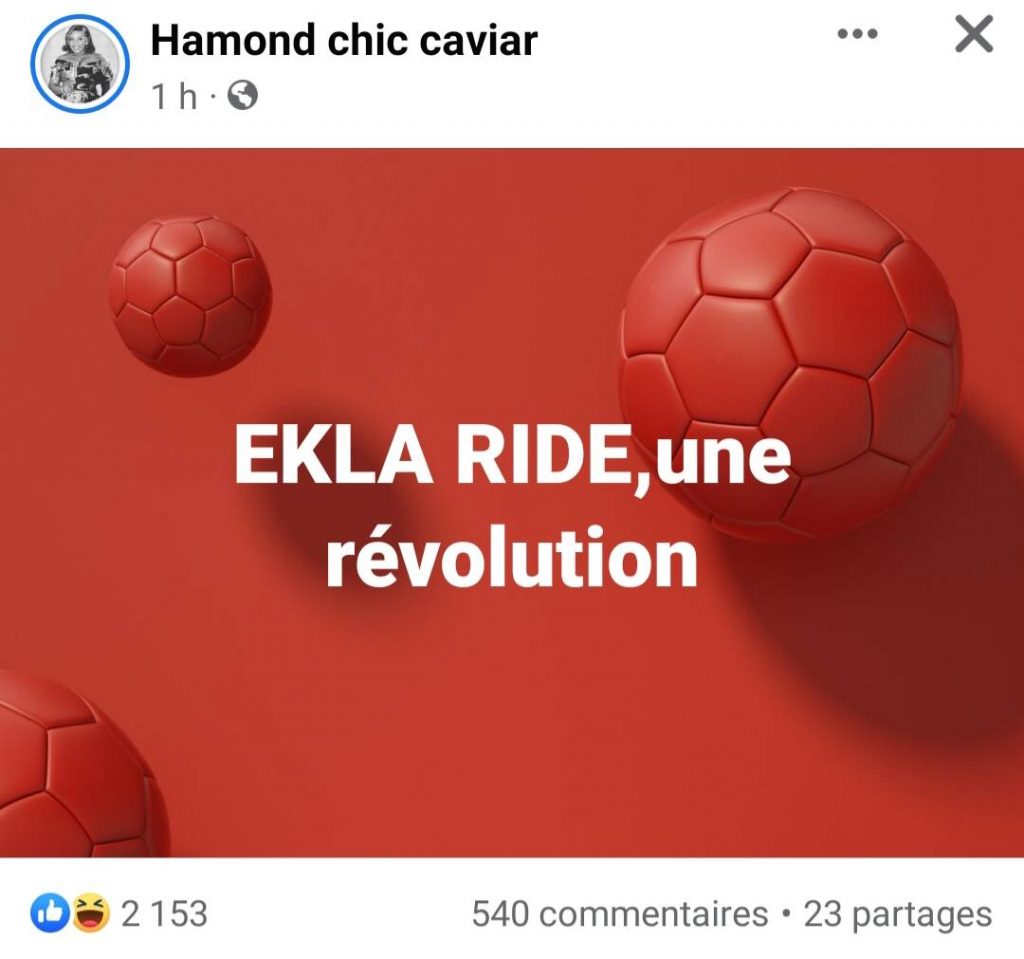
Task: Open the three-dot post options menu
Action: [x=857, y=33]
